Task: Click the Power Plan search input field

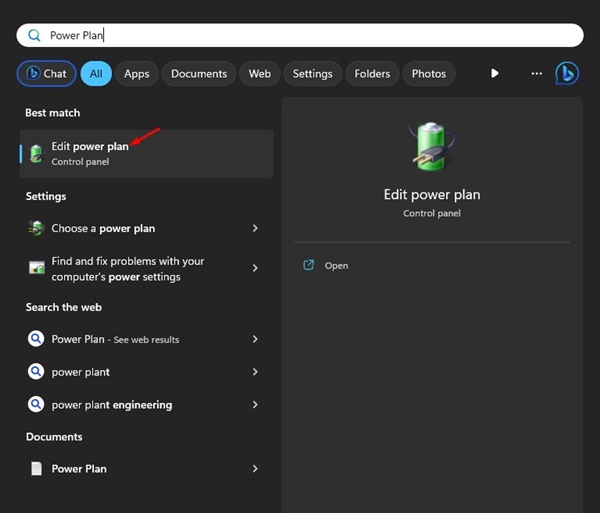Action: coord(300,35)
